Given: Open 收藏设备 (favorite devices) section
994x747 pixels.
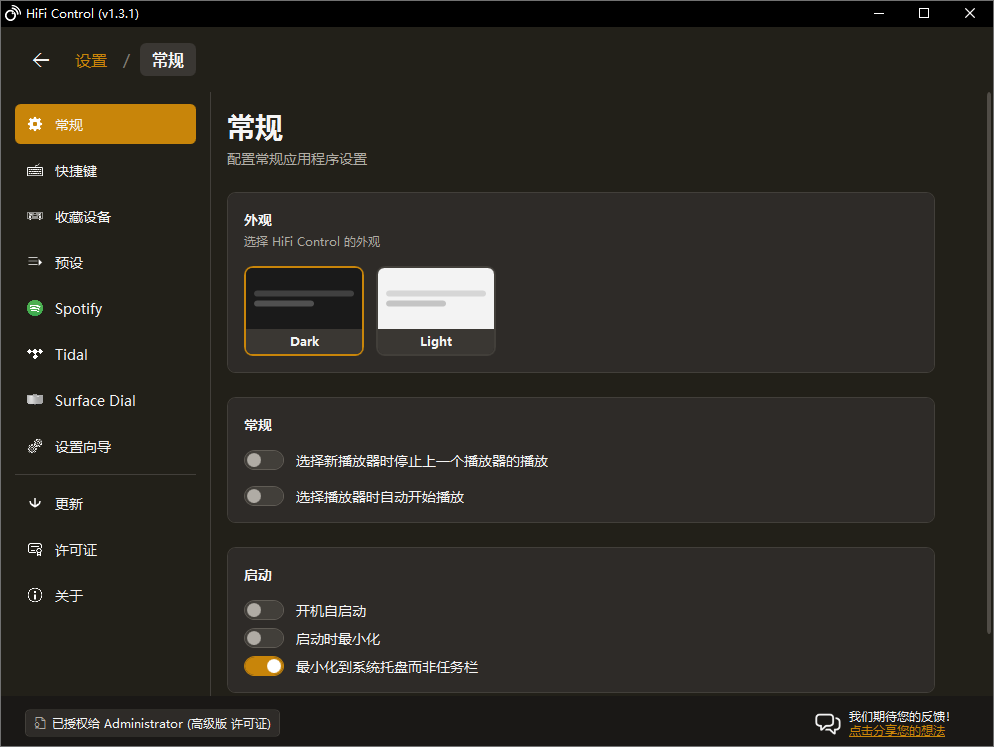Looking at the screenshot, I should pyautogui.click(x=80, y=216).
